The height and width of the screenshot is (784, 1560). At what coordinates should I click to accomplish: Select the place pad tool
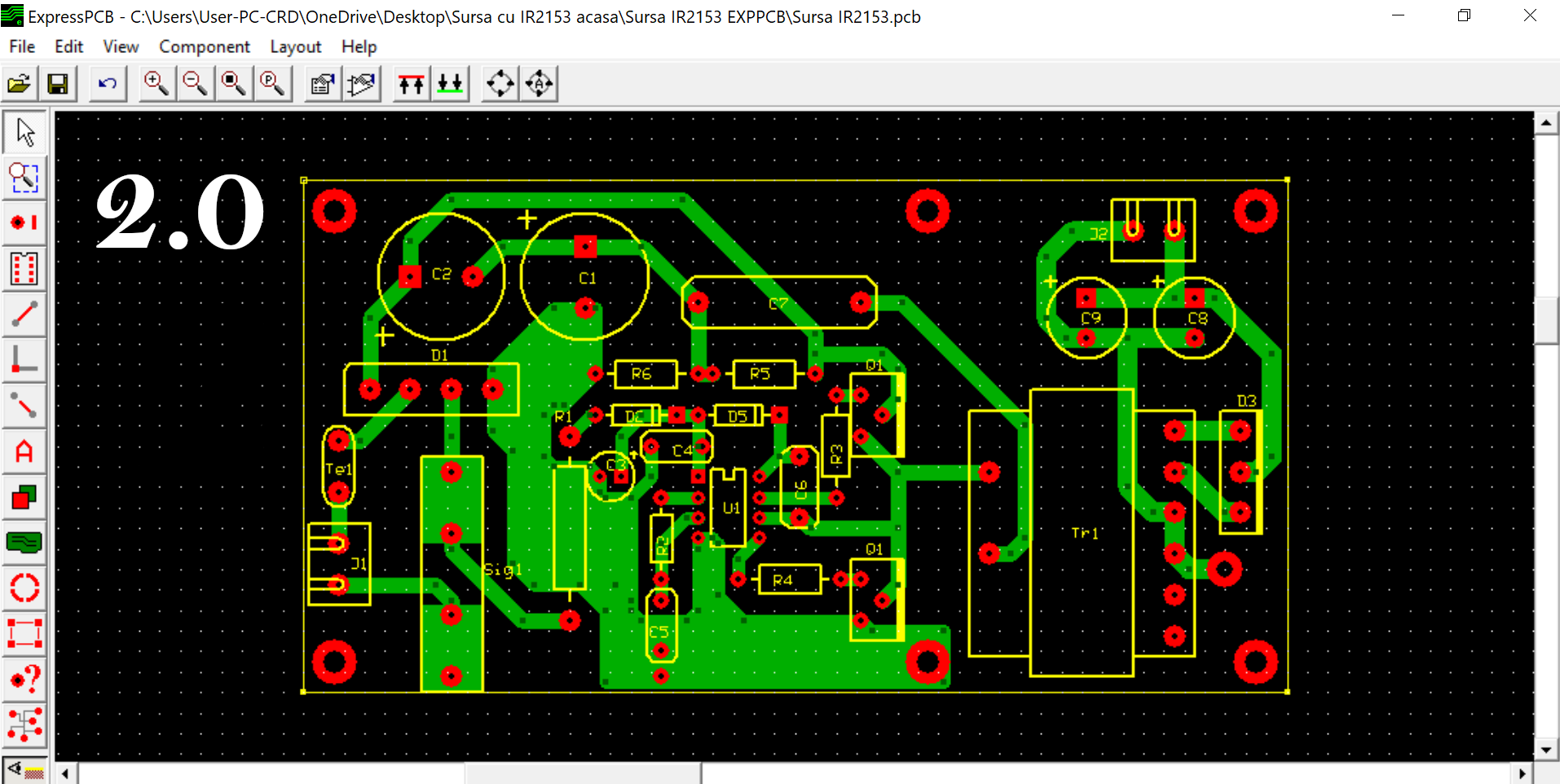click(24, 222)
